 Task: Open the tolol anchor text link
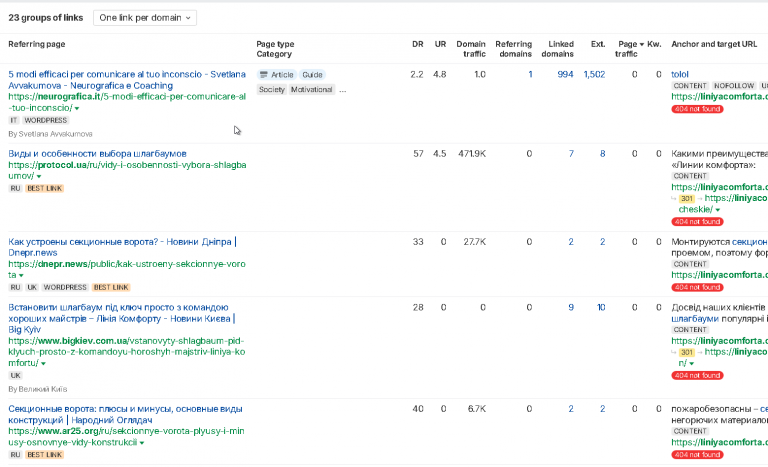[x=680, y=74]
